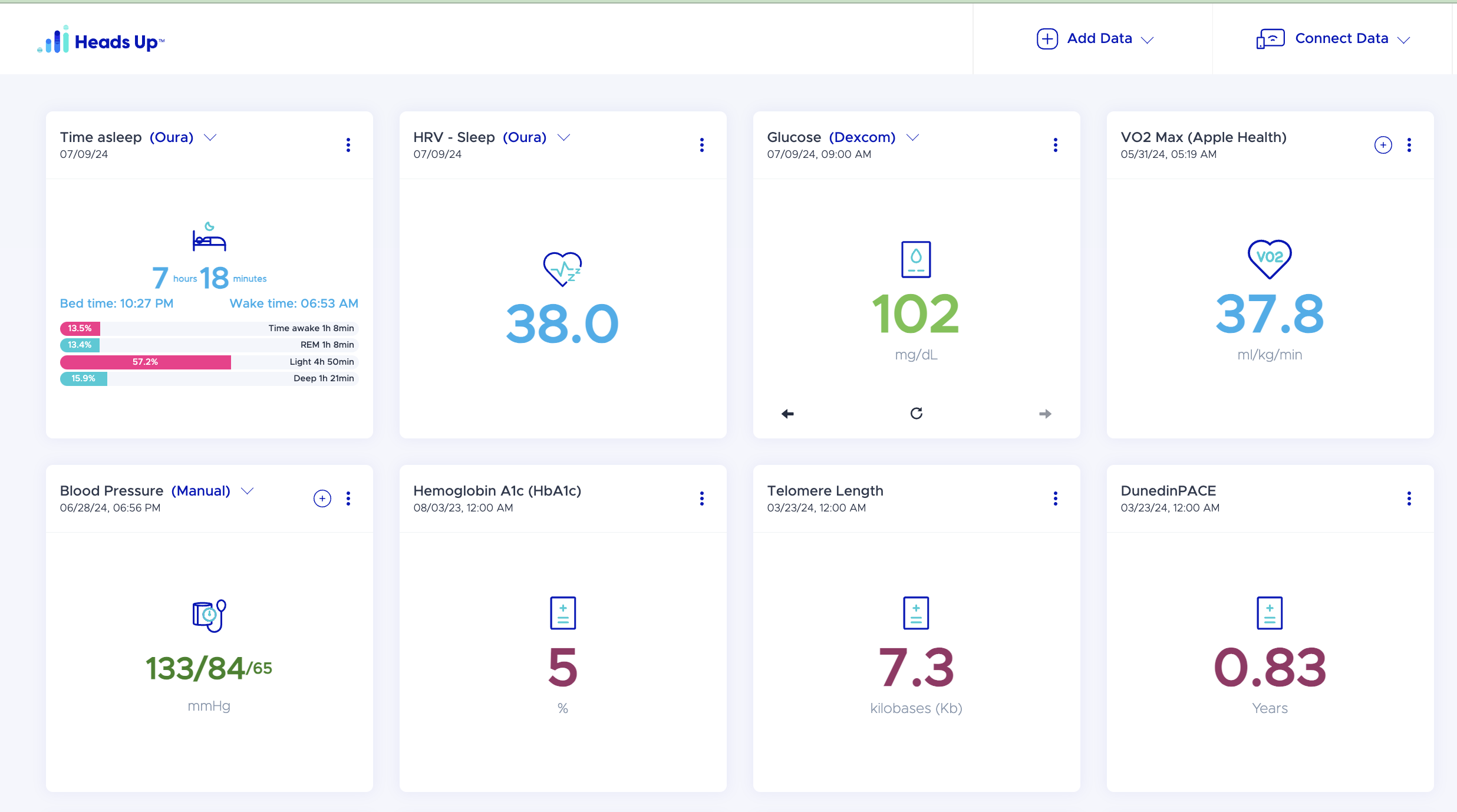Image resolution: width=1457 pixels, height=812 pixels.
Task: Click the plus icon next to Add Data
Action: [x=1047, y=39]
